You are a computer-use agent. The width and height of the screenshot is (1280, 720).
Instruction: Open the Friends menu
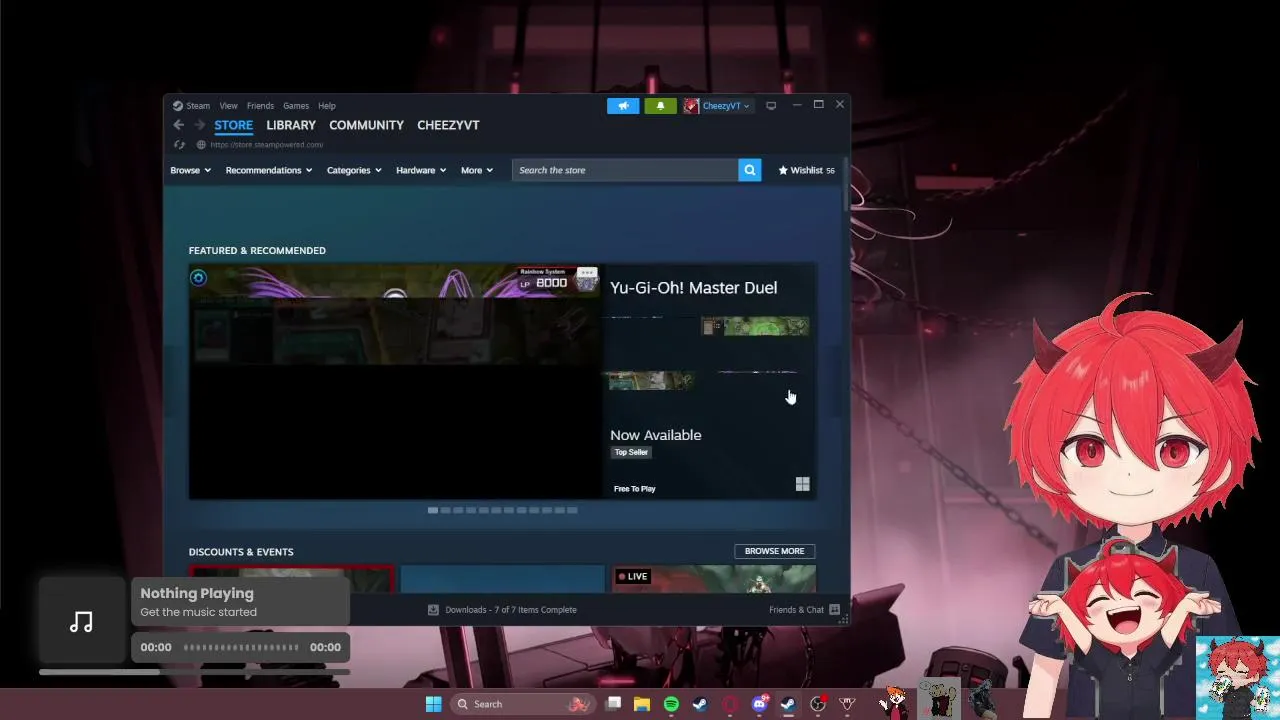coord(260,106)
